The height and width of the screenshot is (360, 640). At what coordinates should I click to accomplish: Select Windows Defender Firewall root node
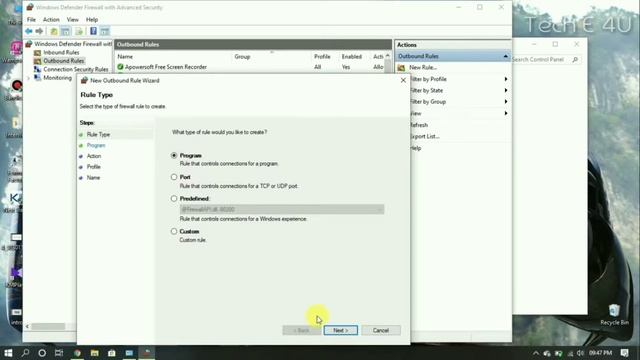pyautogui.click(x=73, y=44)
